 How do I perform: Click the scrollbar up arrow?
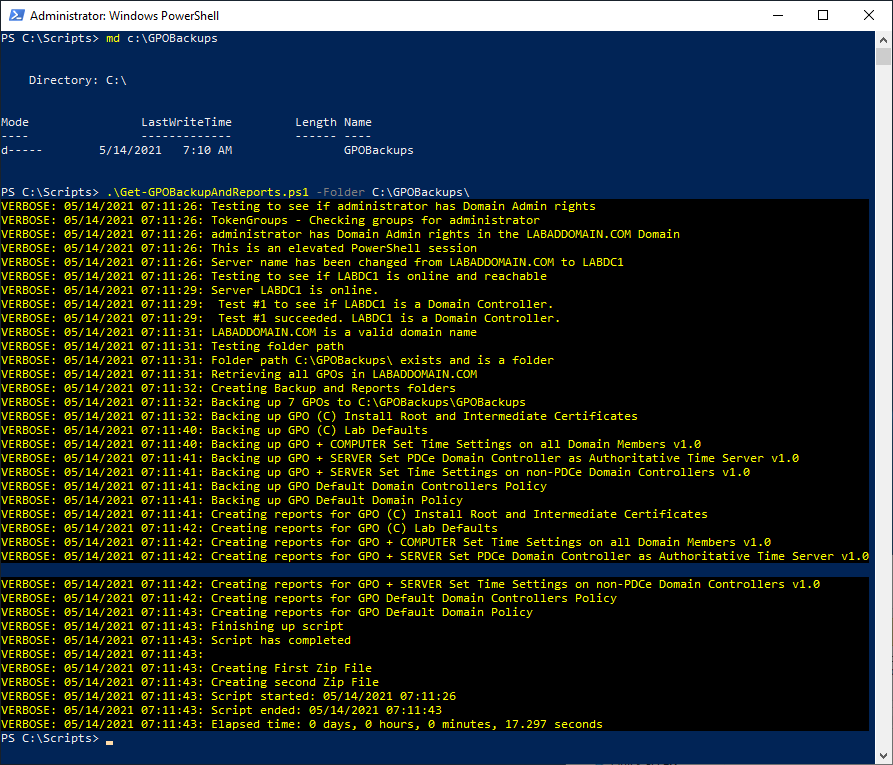(x=883, y=39)
